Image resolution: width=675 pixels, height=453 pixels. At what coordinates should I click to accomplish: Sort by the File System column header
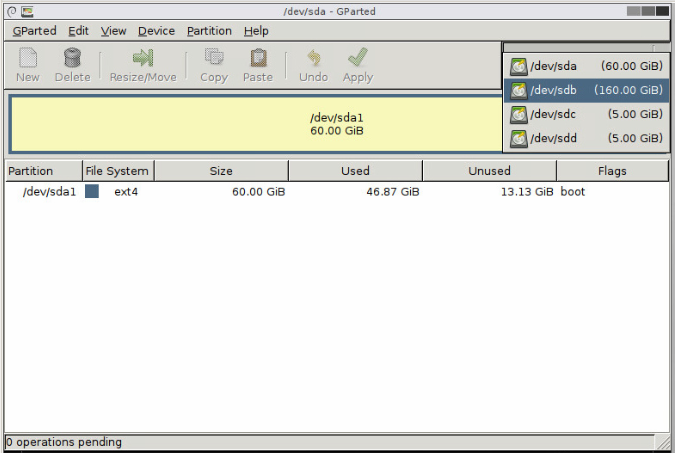(x=117, y=171)
